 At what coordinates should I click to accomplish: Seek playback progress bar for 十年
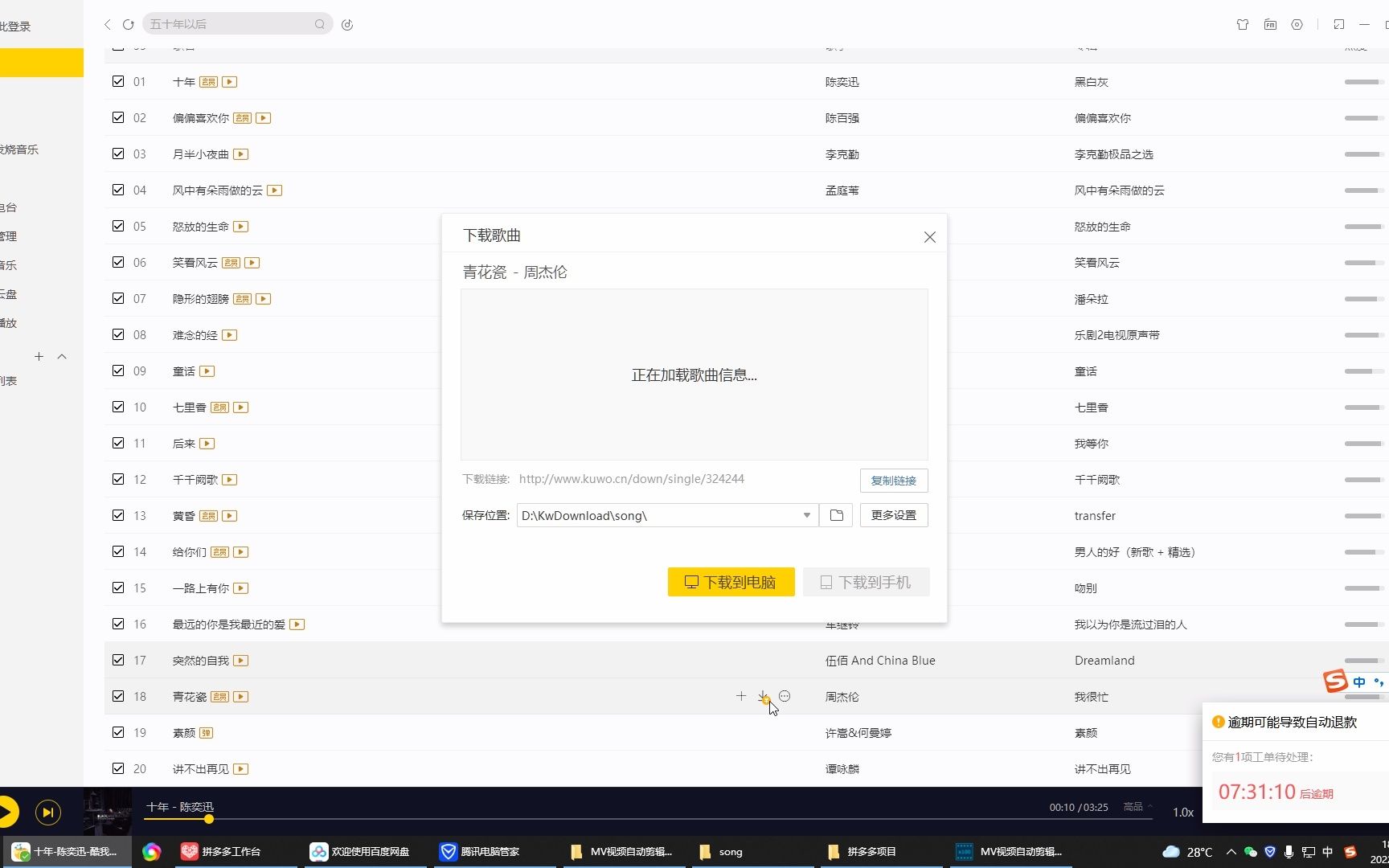click(648, 819)
